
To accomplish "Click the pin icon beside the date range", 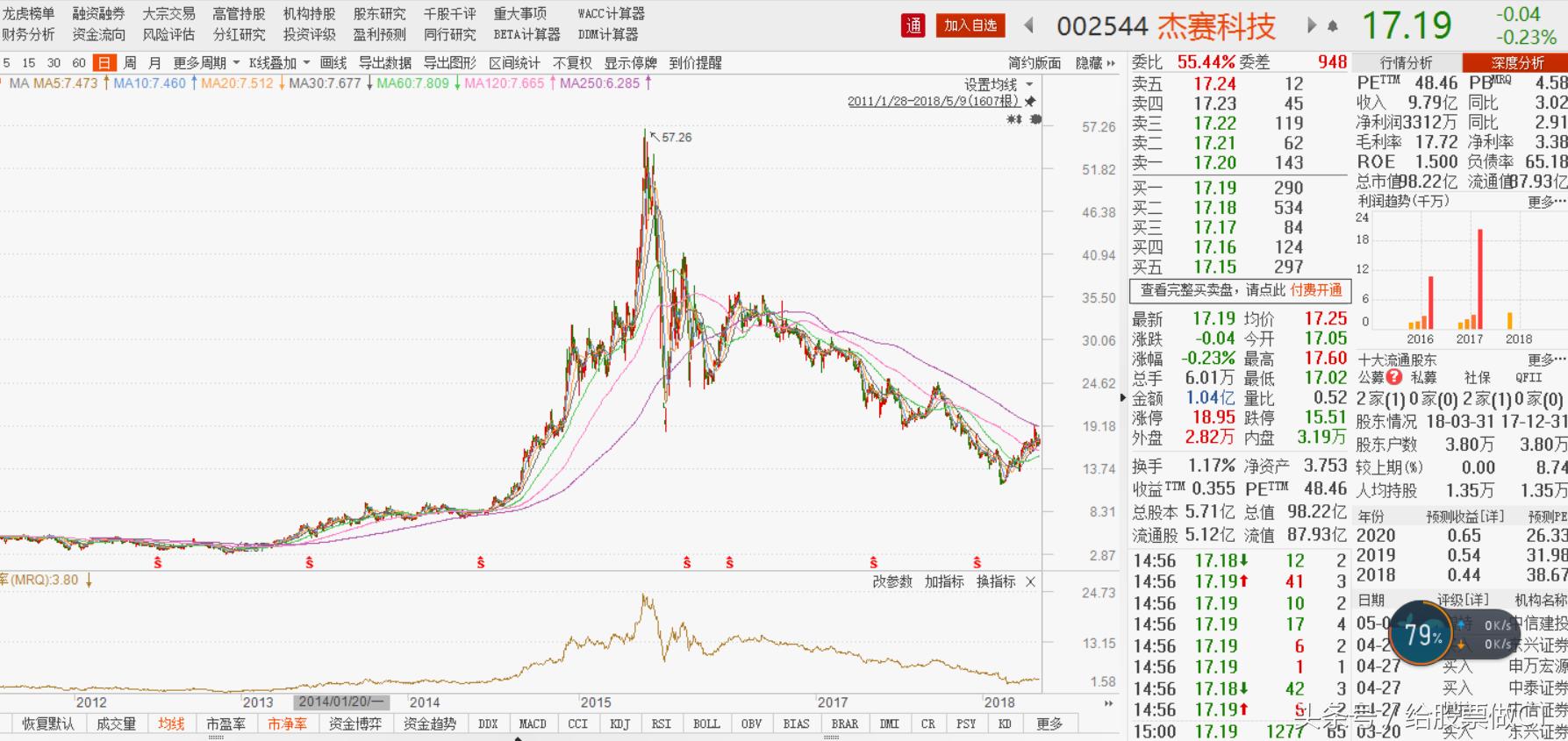I will tap(1031, 101).
